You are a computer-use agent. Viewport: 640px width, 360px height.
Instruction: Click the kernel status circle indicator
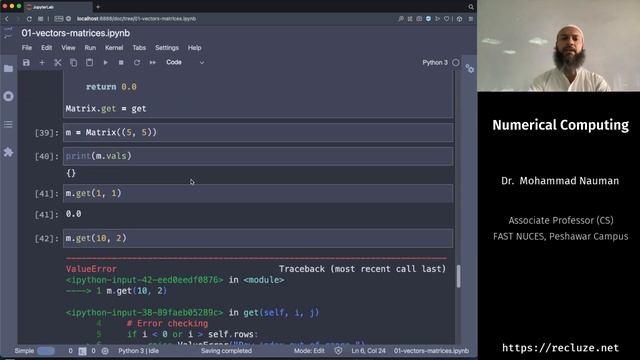pos(456,62)
